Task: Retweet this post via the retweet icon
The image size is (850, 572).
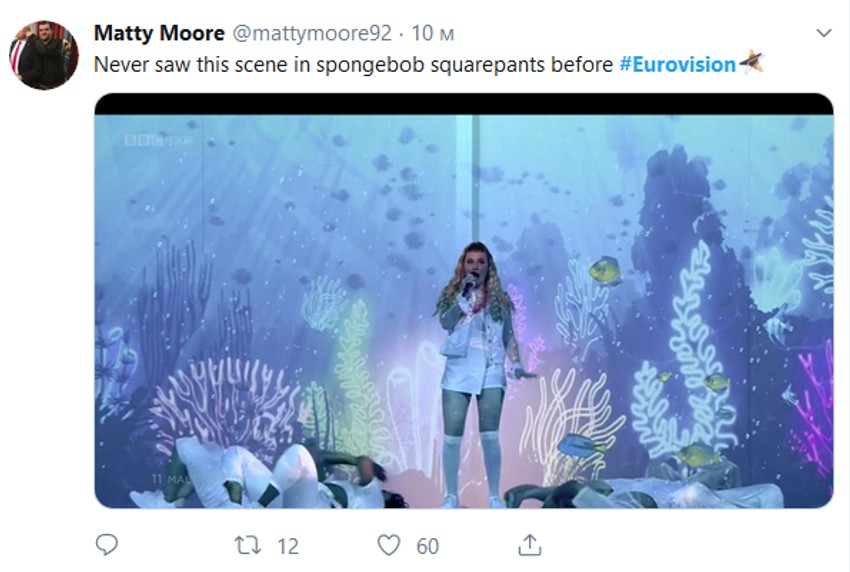Action: pyautogui.click(x=247, y=545)
